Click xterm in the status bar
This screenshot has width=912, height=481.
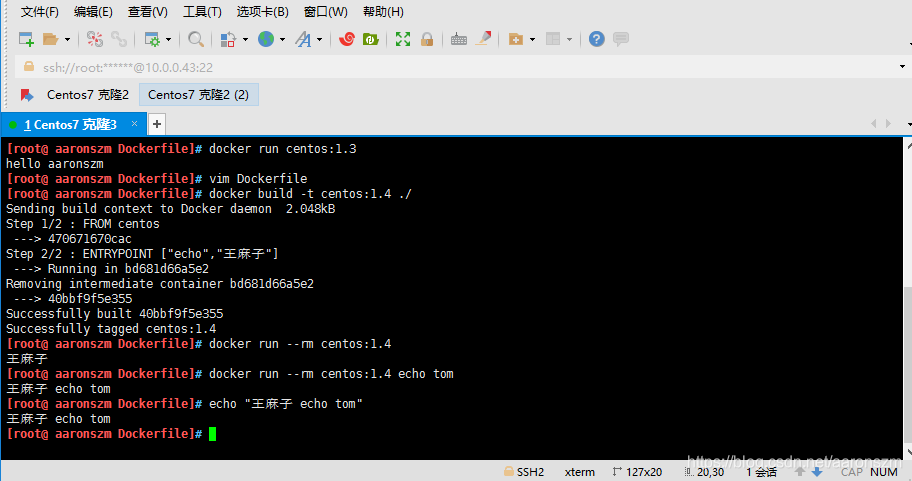click(579, 472)
